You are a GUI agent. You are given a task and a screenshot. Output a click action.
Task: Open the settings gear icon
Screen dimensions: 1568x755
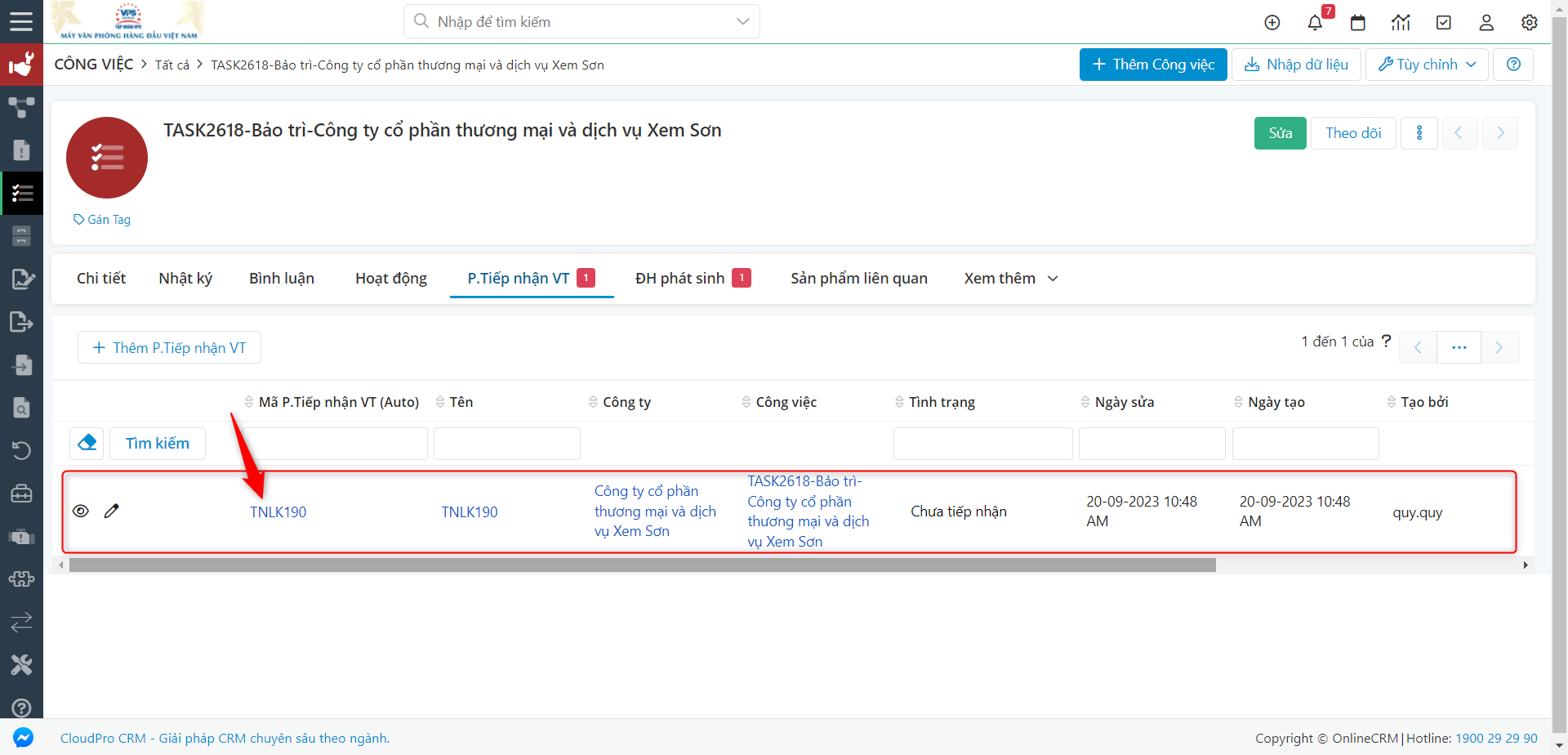(x=1530, y=23)
